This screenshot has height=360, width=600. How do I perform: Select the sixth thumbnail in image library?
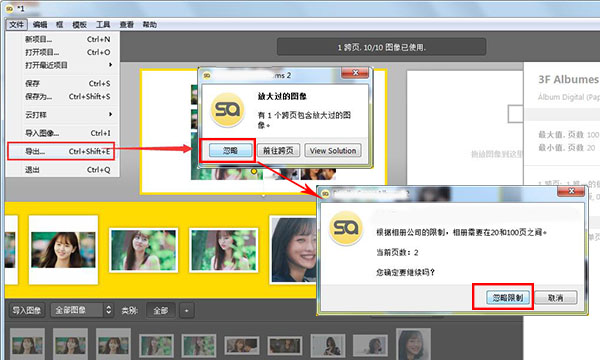241,345
